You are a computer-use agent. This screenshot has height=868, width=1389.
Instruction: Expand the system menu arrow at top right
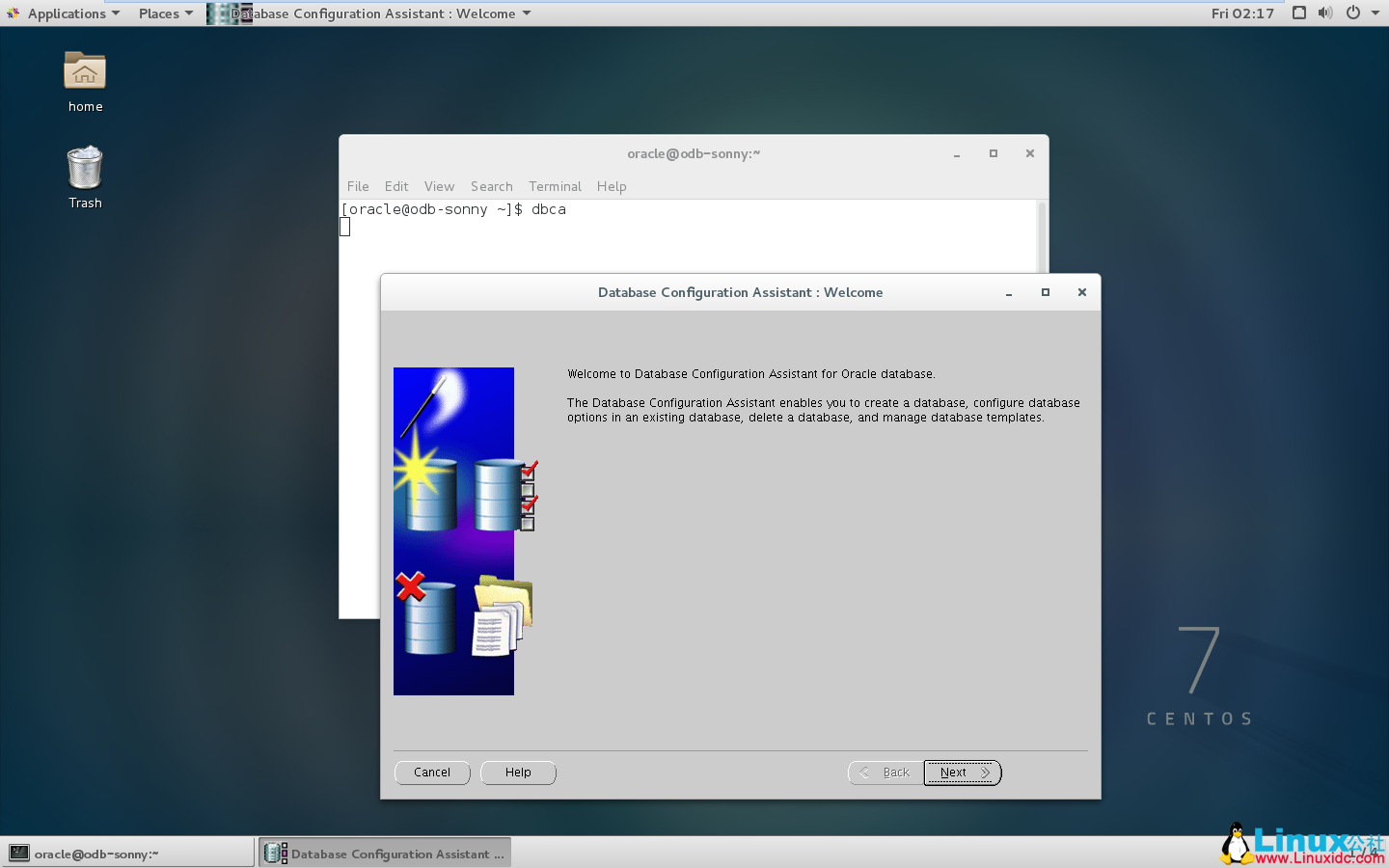(x=1375, y=14)
